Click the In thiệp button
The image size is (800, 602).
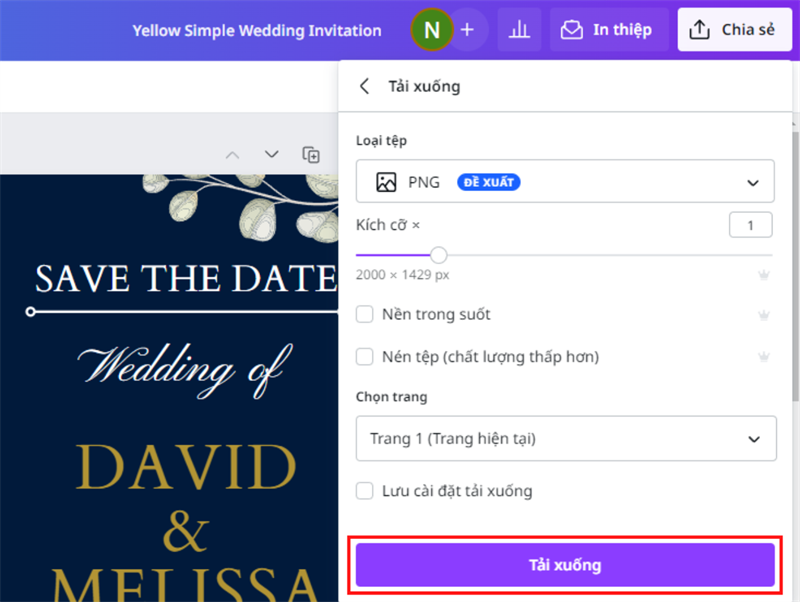pyautogui.click(x=607, y=30)
